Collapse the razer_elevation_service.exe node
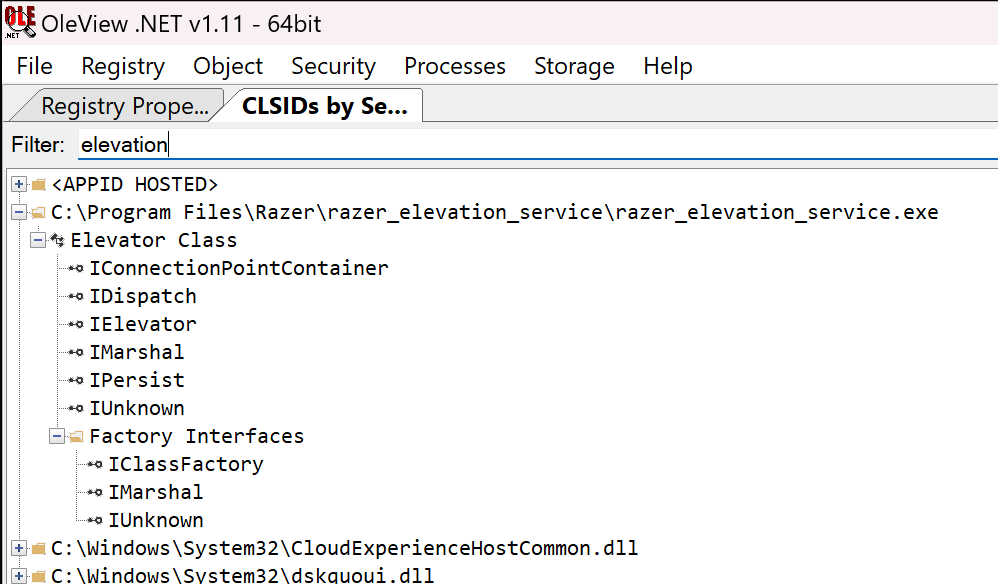The image size is (998, 584). (x=18, y=213)
